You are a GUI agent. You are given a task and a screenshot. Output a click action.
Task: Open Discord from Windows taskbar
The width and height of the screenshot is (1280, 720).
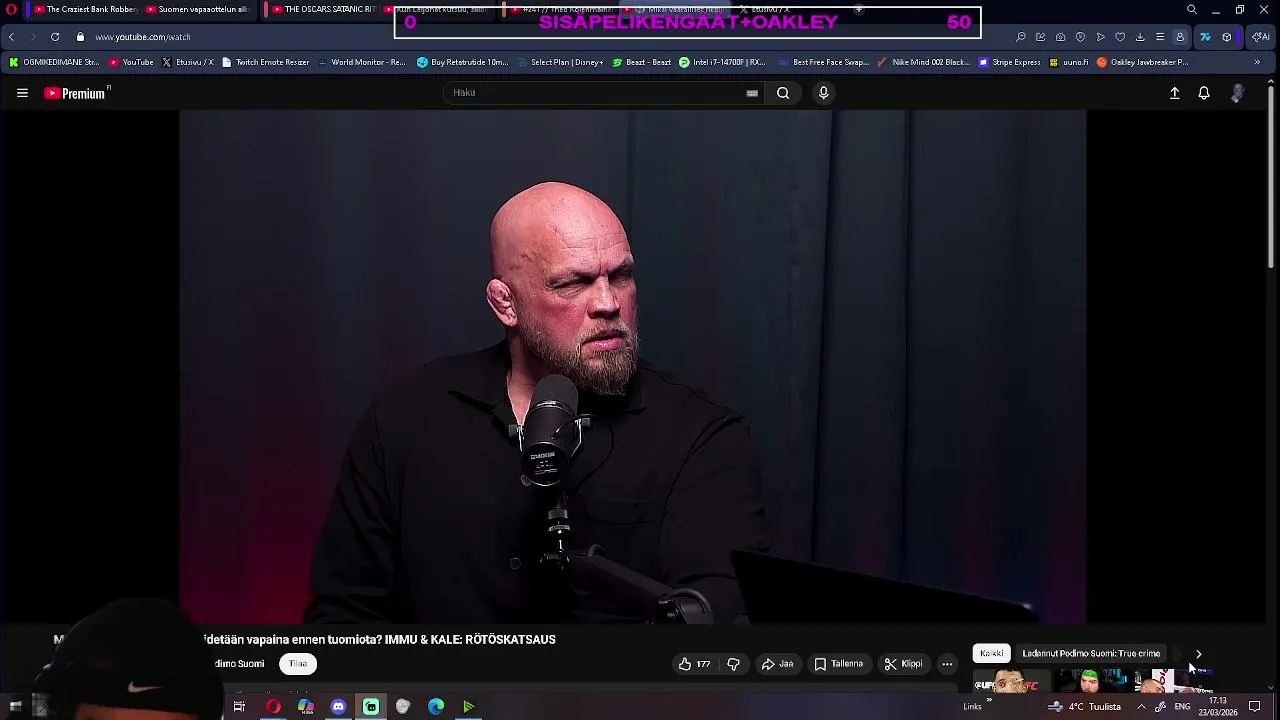click(338, 707)
